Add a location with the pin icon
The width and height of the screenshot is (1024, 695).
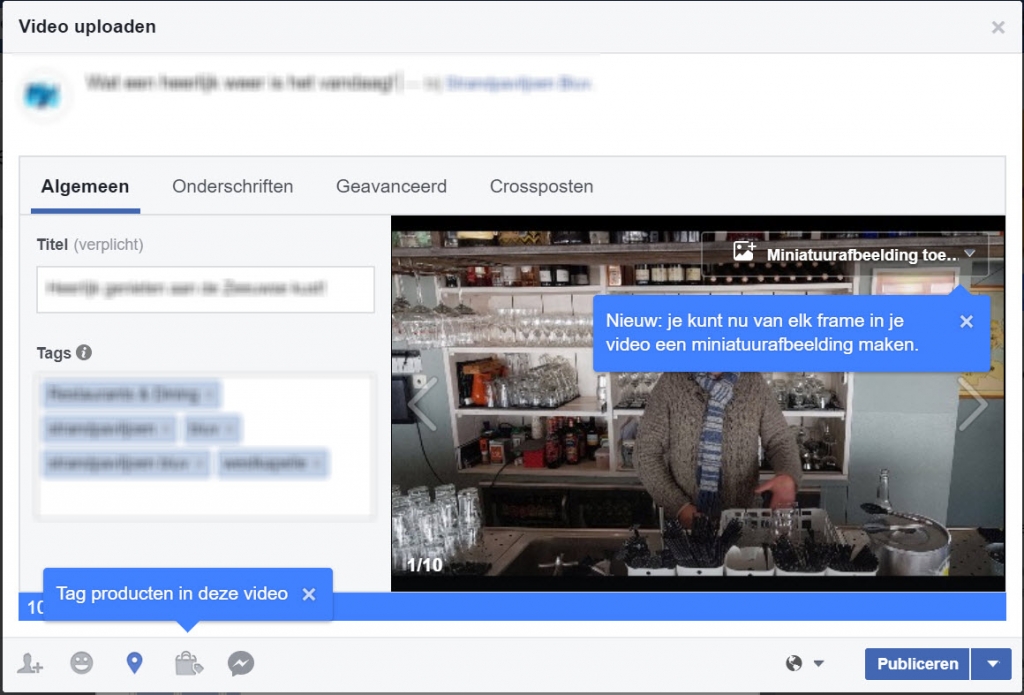135,663
